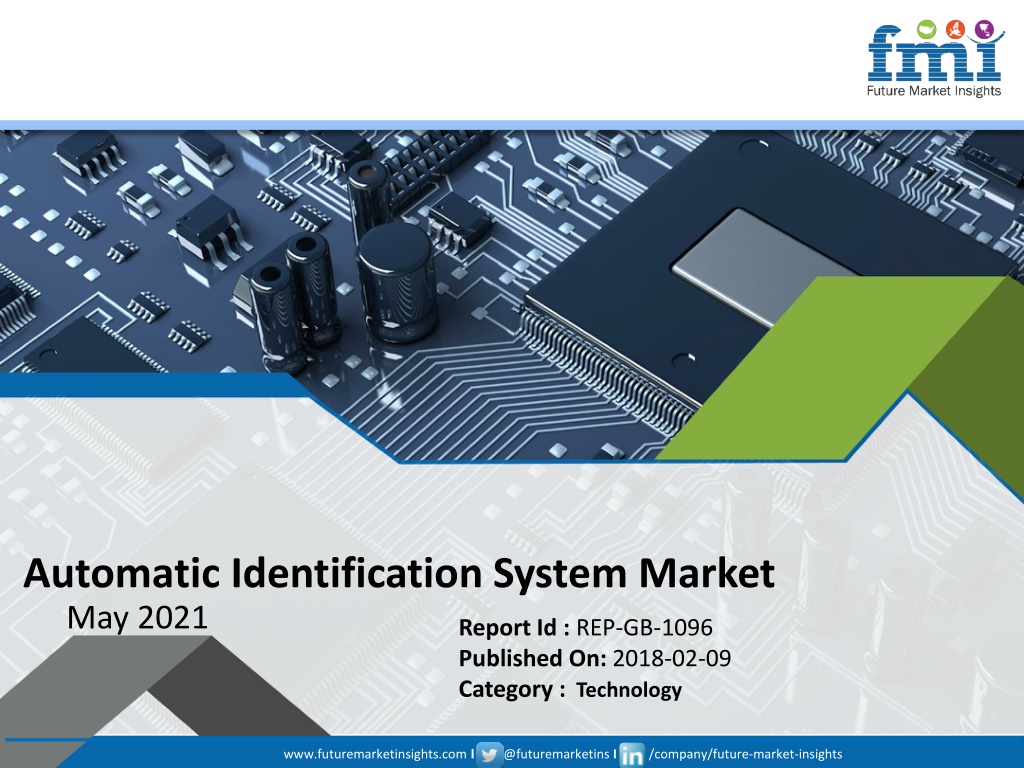
Task: Click the 'May 2021' date text
Action: pyautogui.click(x=137, y=618)
